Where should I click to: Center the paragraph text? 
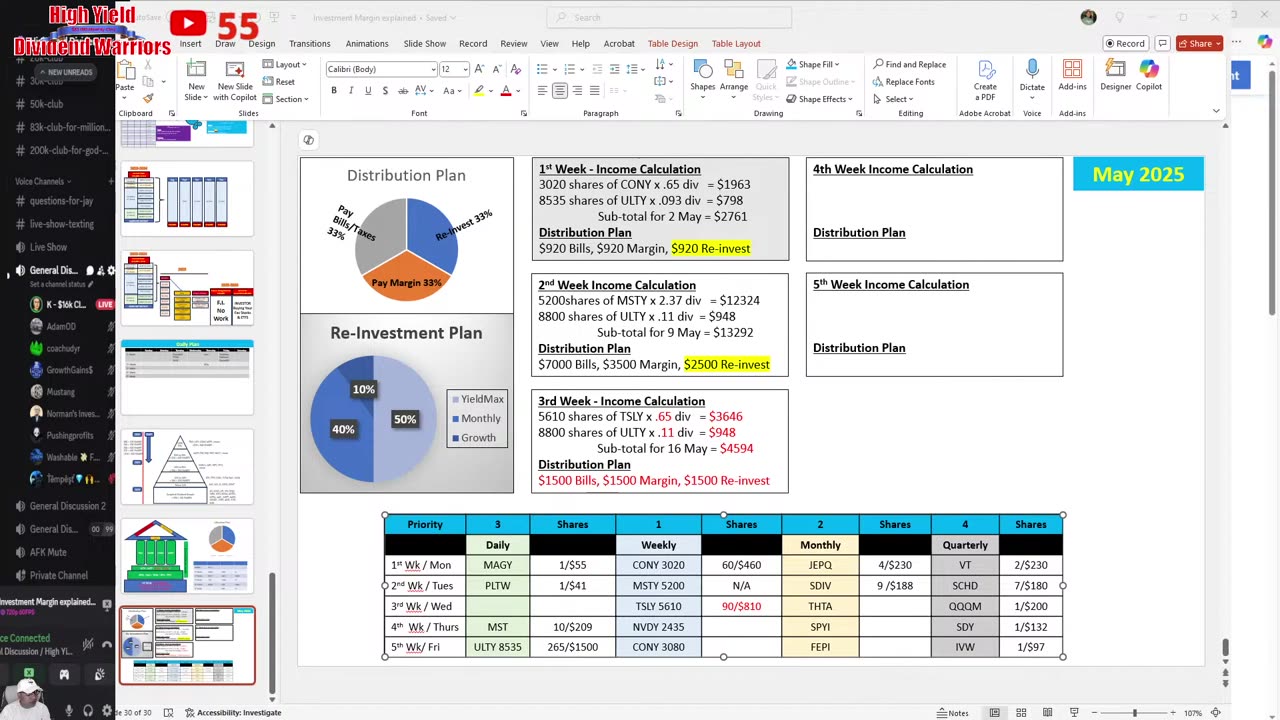(x=559, y=91)
